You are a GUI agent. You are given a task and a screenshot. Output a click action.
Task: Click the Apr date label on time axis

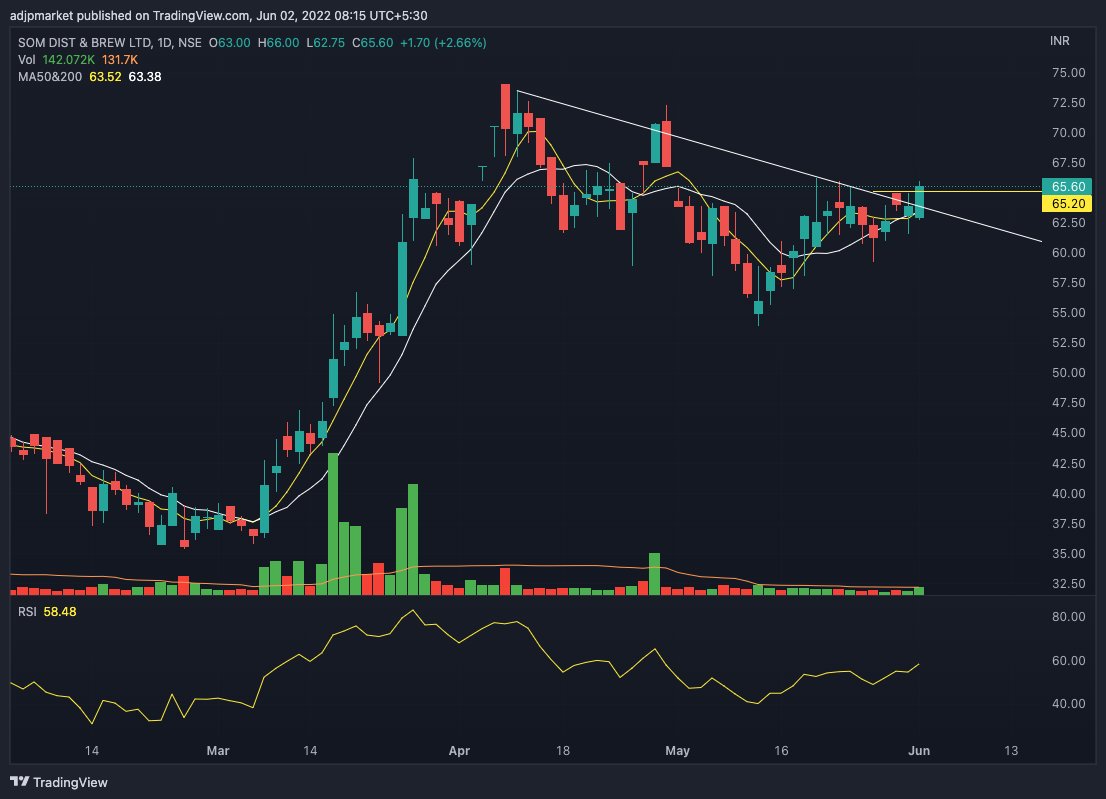point(459,750)
